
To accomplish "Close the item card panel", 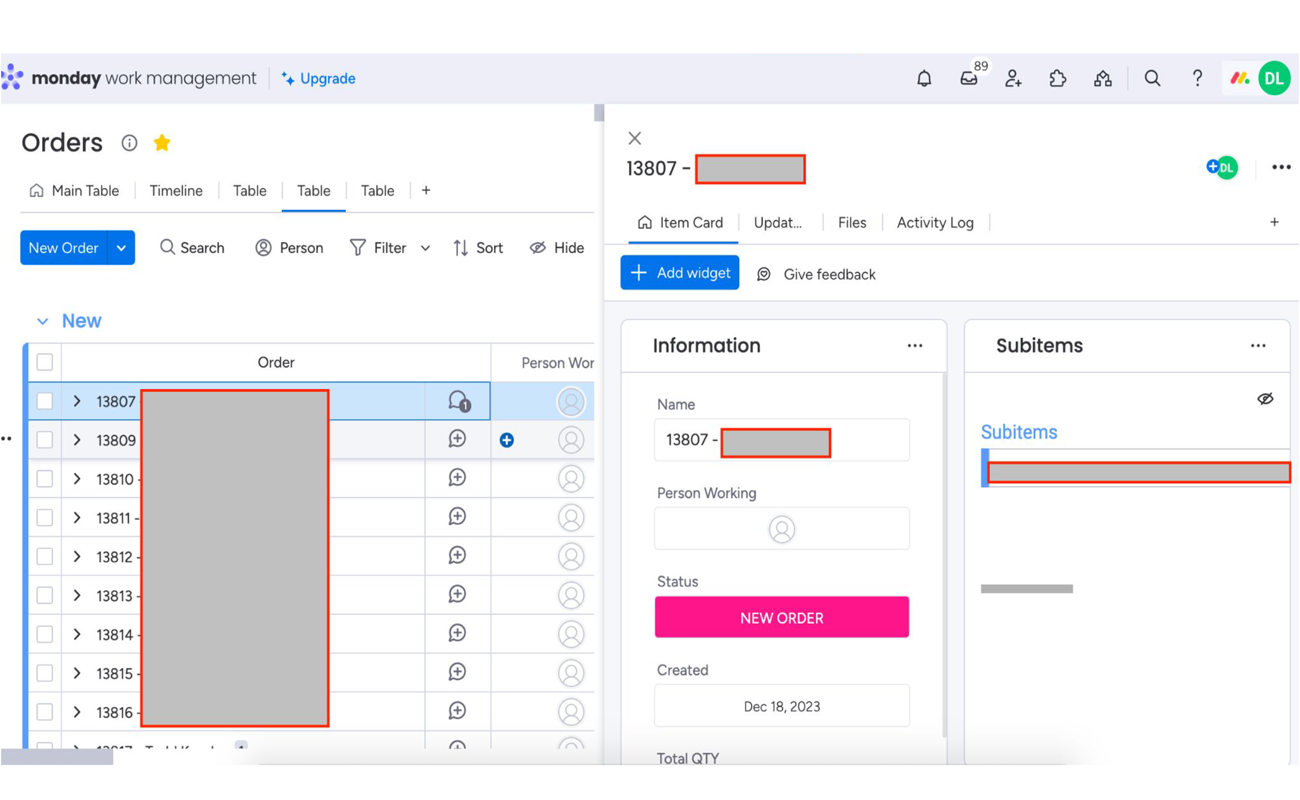I will 635,138.
